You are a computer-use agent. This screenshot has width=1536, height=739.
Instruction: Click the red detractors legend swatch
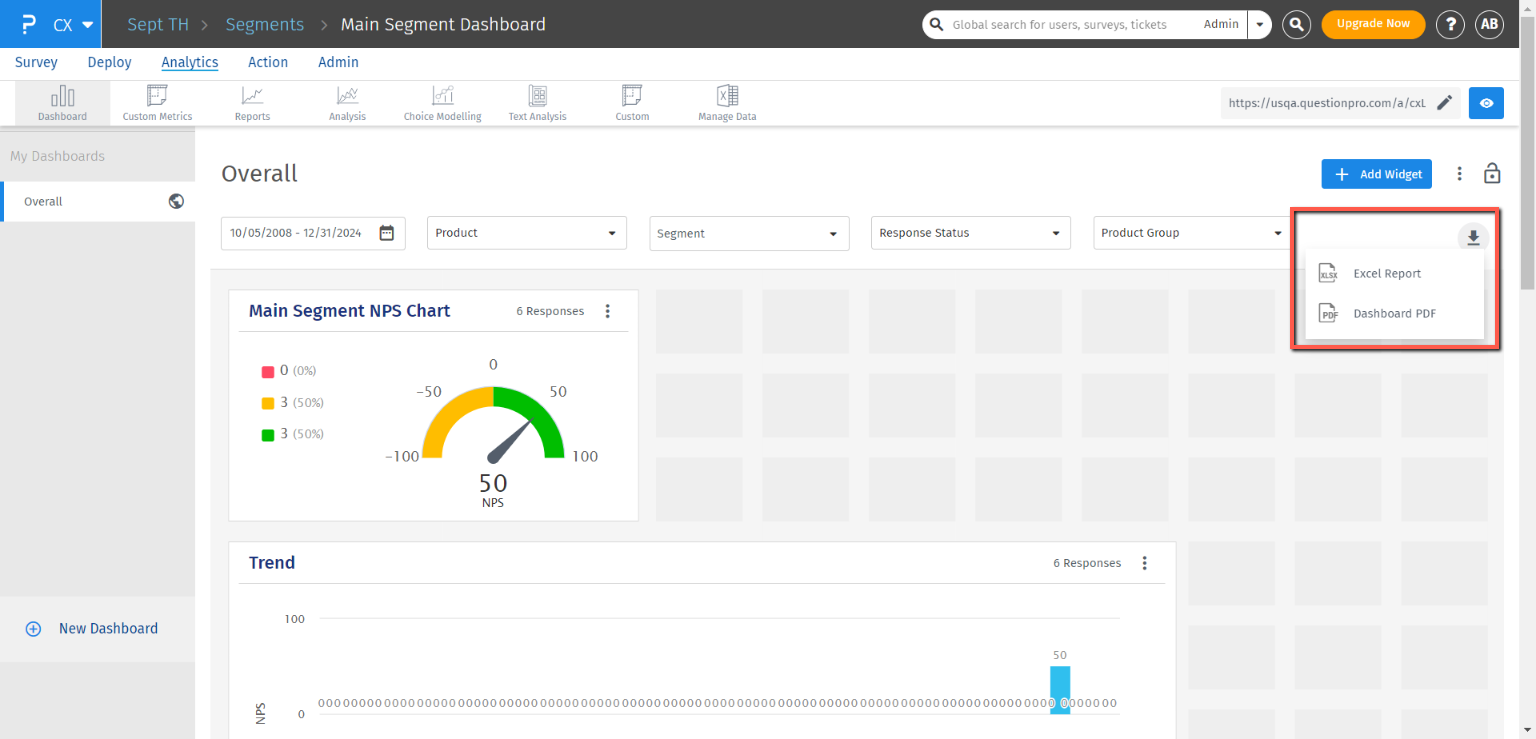tap(268, 372)
